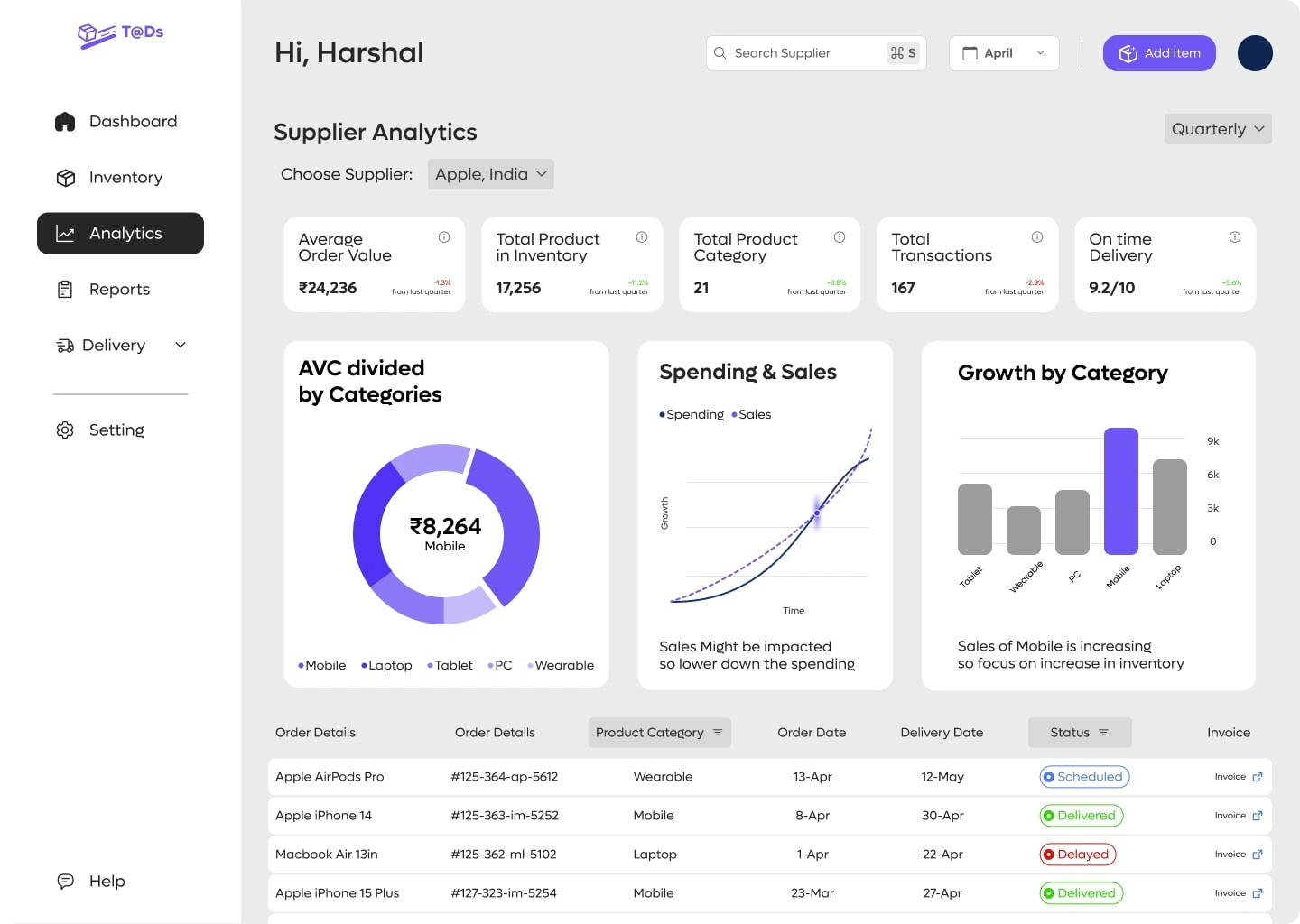Open the April month dropdown

click(x=1004, y=53)
